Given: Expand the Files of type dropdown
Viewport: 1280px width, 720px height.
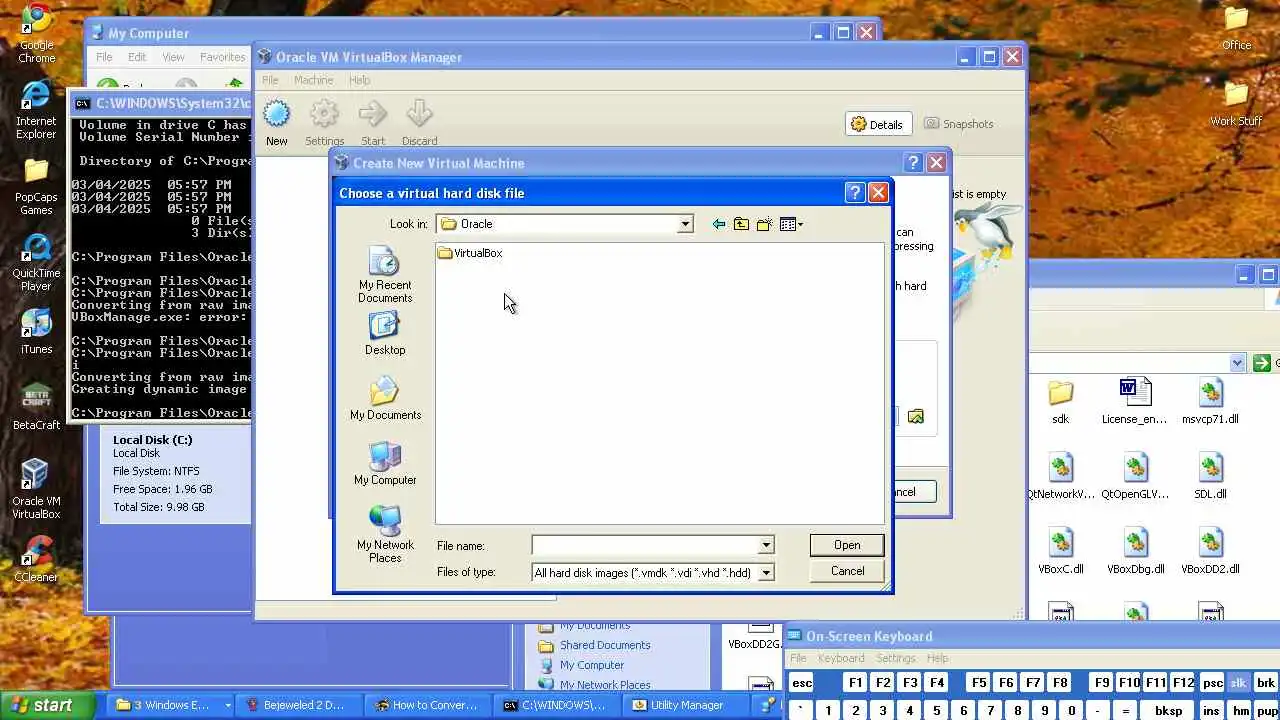Looking at the screenshot, I should pyautogui.click(x=765, y=573).
